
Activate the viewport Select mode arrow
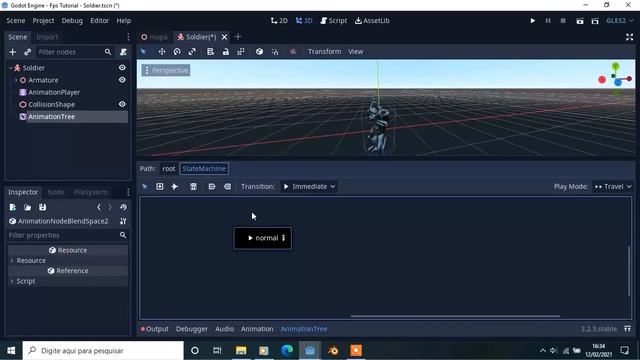144,51
